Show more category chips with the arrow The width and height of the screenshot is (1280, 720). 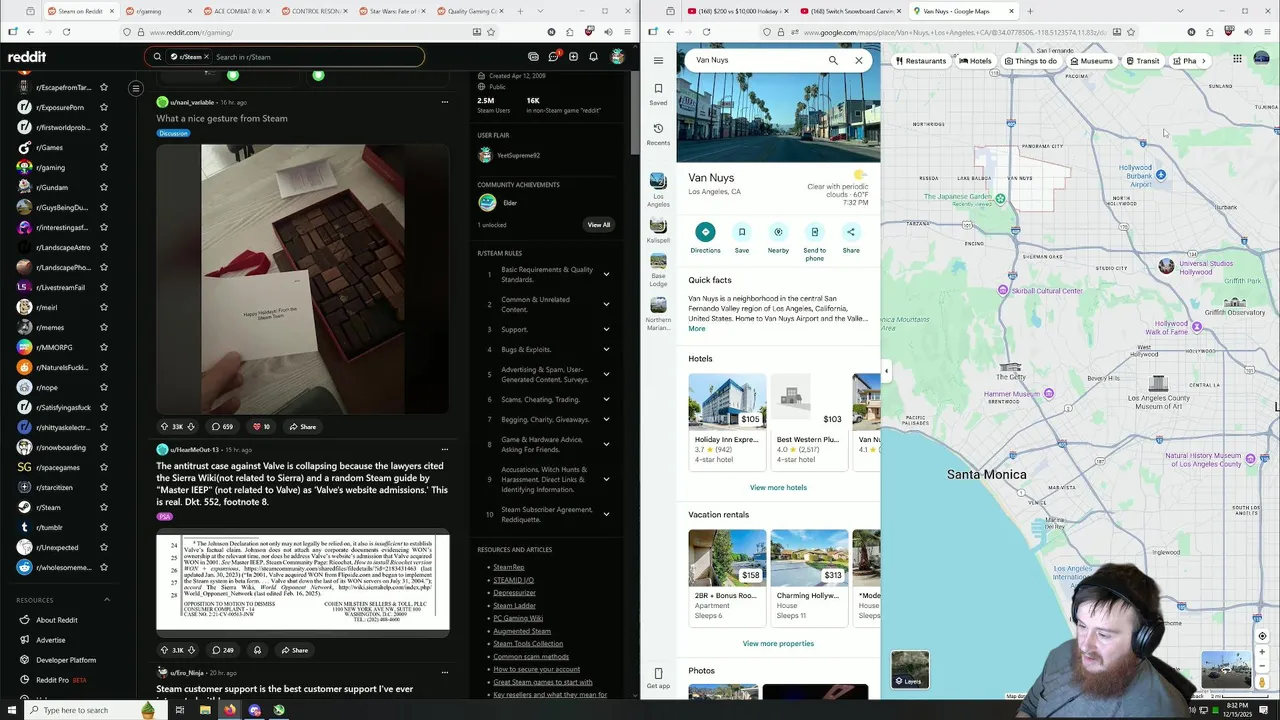1204,61
